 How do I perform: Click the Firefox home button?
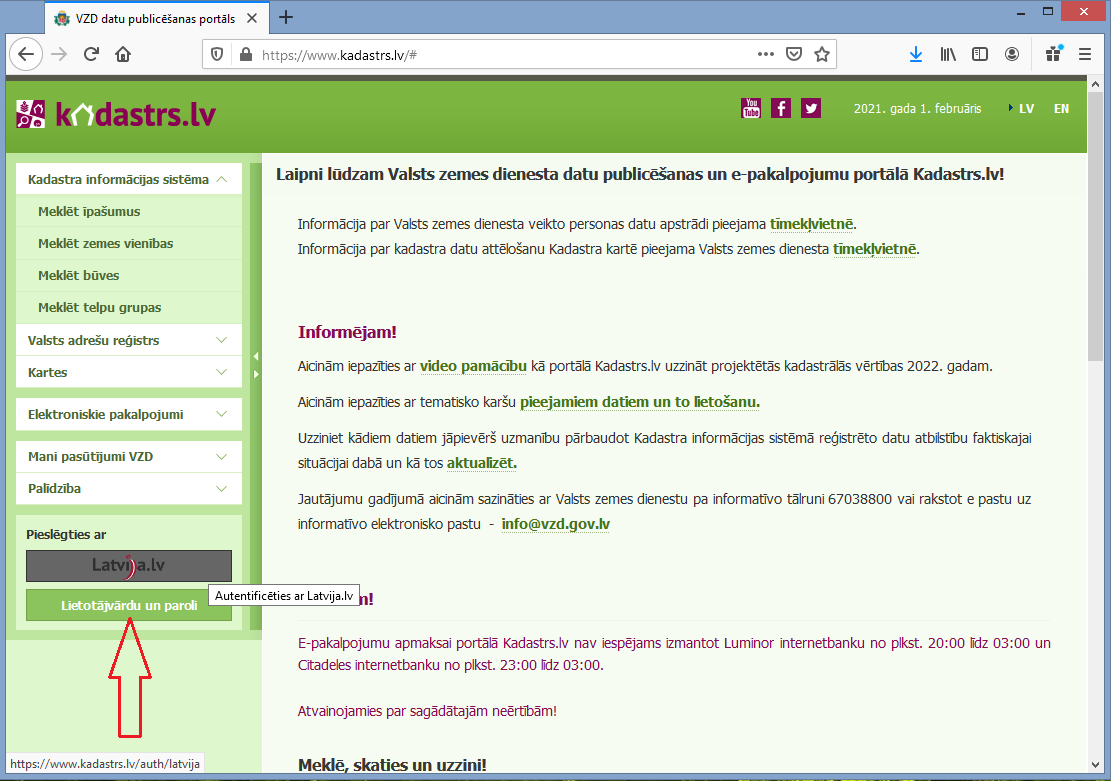pos(123,55)
